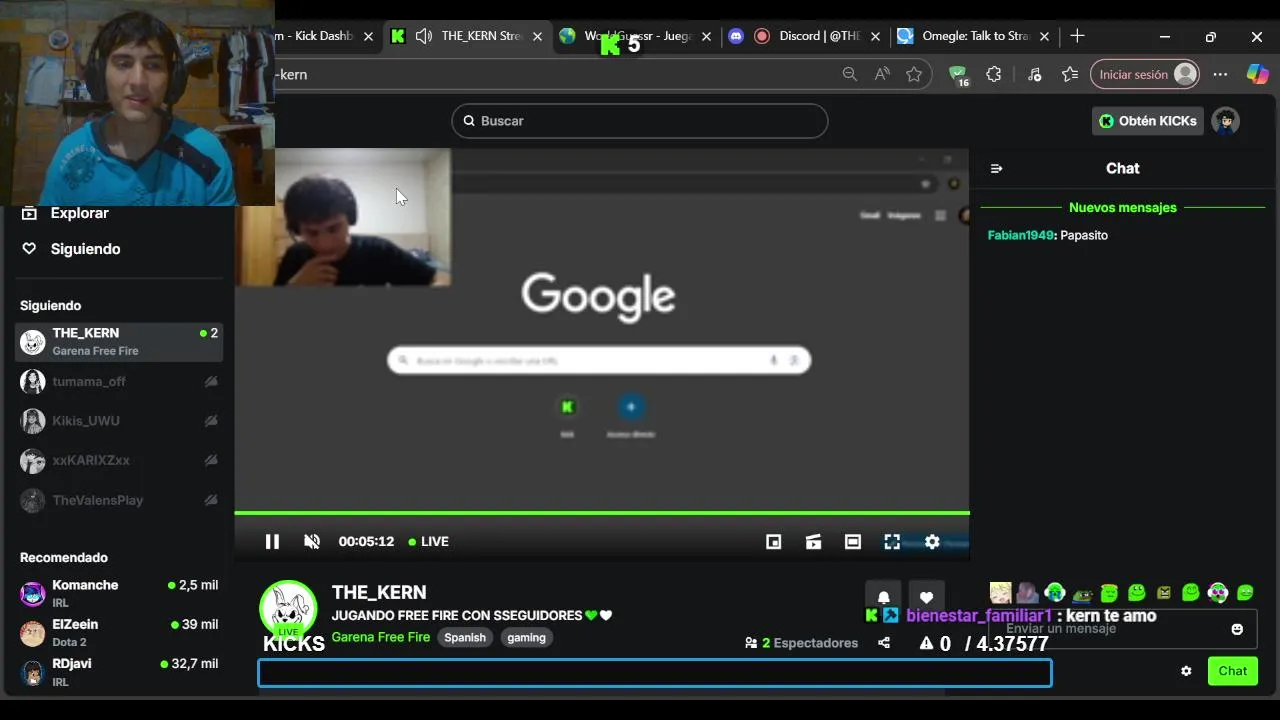The width and height of the screenshot is (1280, 720).
Task: Switch to the WorldGuessr browser tab
Action: tap(635, 36)
